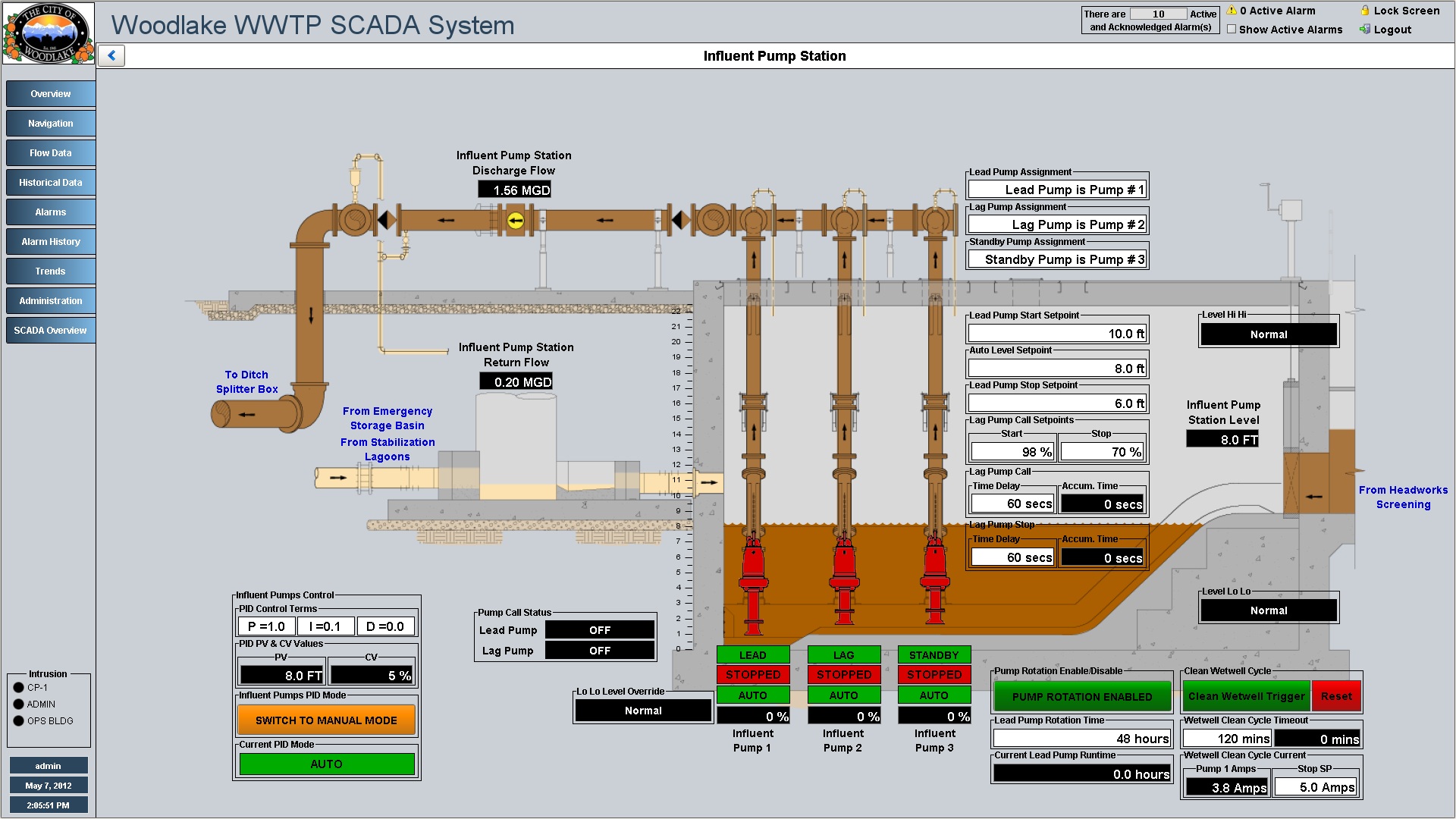1456x819 pixels.
Task: Toggle the Pump Rotation Enabled button
Action: pos(1082,697)
